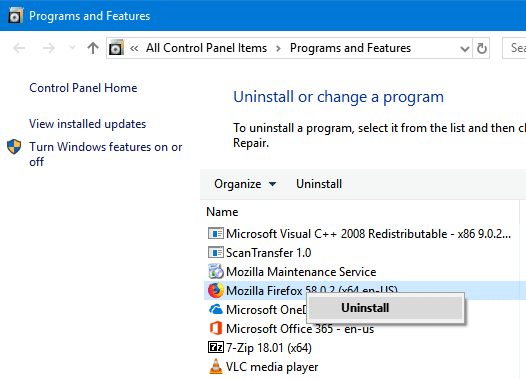Click the Control Panel icon in the address bar

pyautogui.click(x=116, y=48)
